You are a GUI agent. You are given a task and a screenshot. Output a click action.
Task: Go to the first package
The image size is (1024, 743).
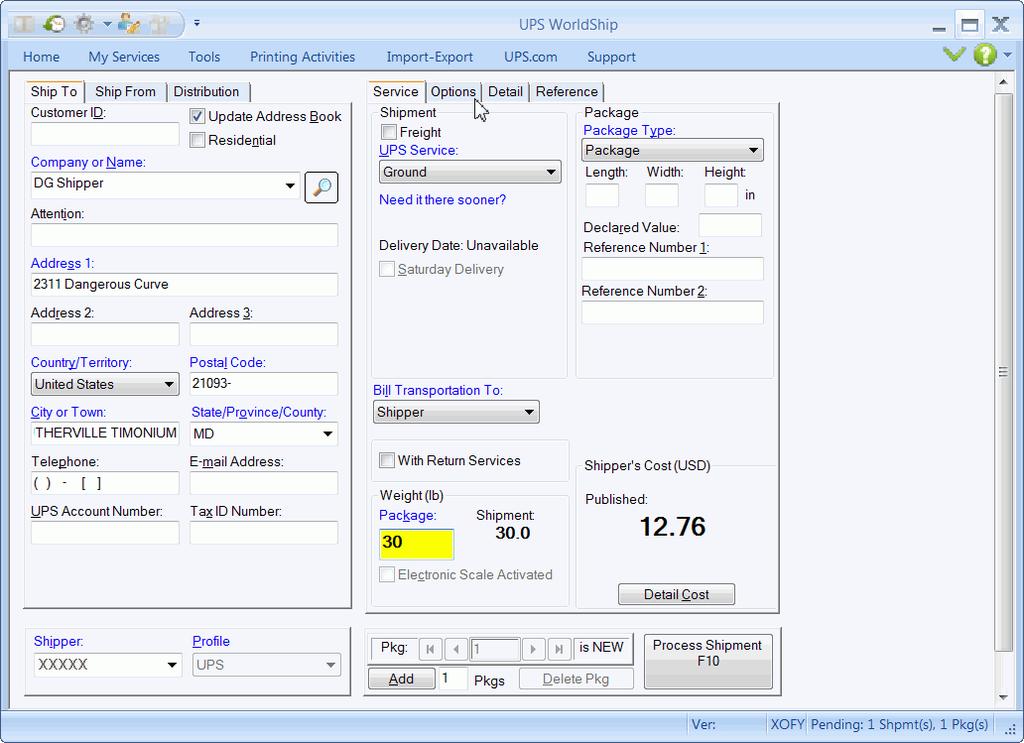coord(430,649)
